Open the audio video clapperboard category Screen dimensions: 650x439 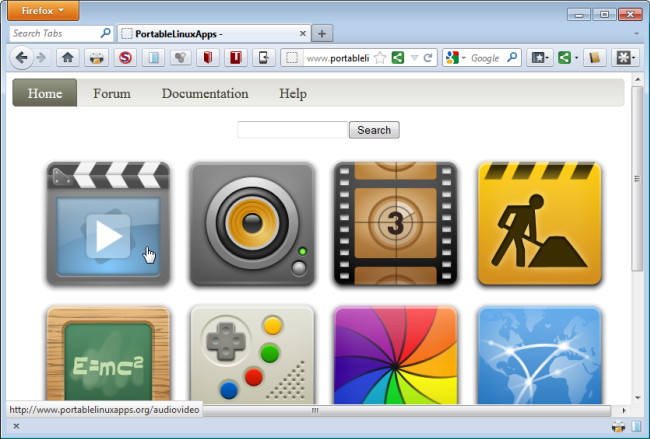[x=108, y=224]
